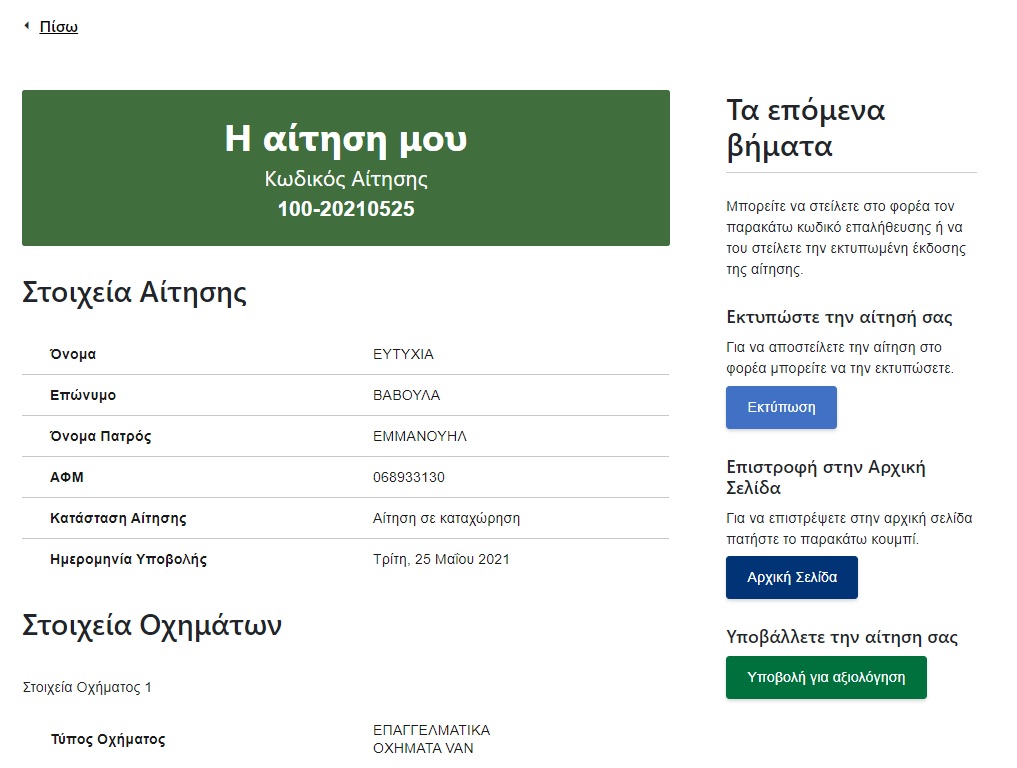Viewport: 1017px width, 768px height.
Task: Click the father's name value ΕΜΜΑΝΟΥΗΛ
Action: click(x=419, y=436)
